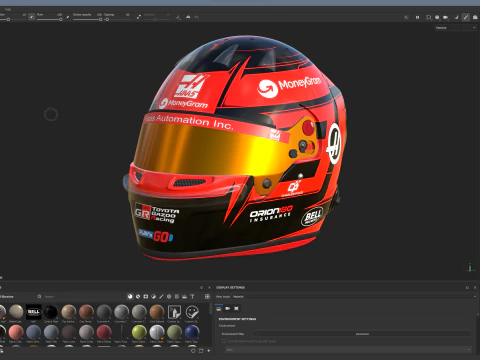
Task: Switch assets to grid view icon
Action: point(207,296)
